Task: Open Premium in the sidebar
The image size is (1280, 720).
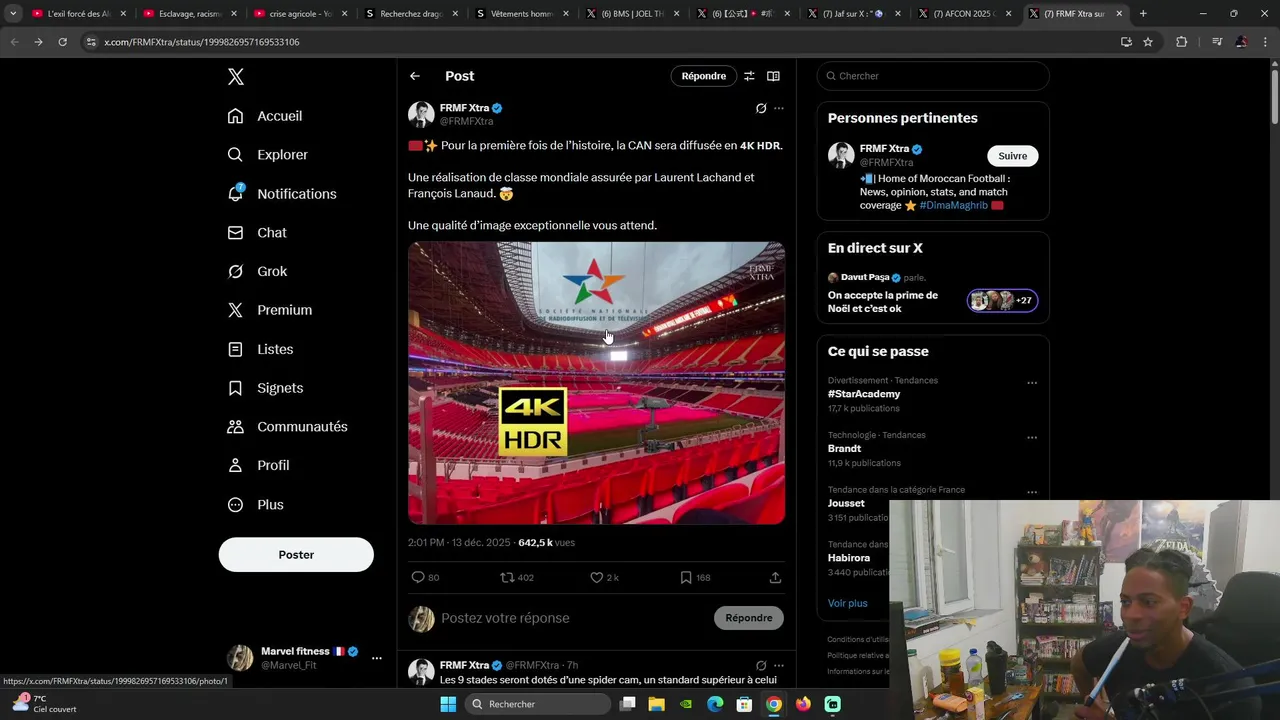Action: (x=270, y=310)
